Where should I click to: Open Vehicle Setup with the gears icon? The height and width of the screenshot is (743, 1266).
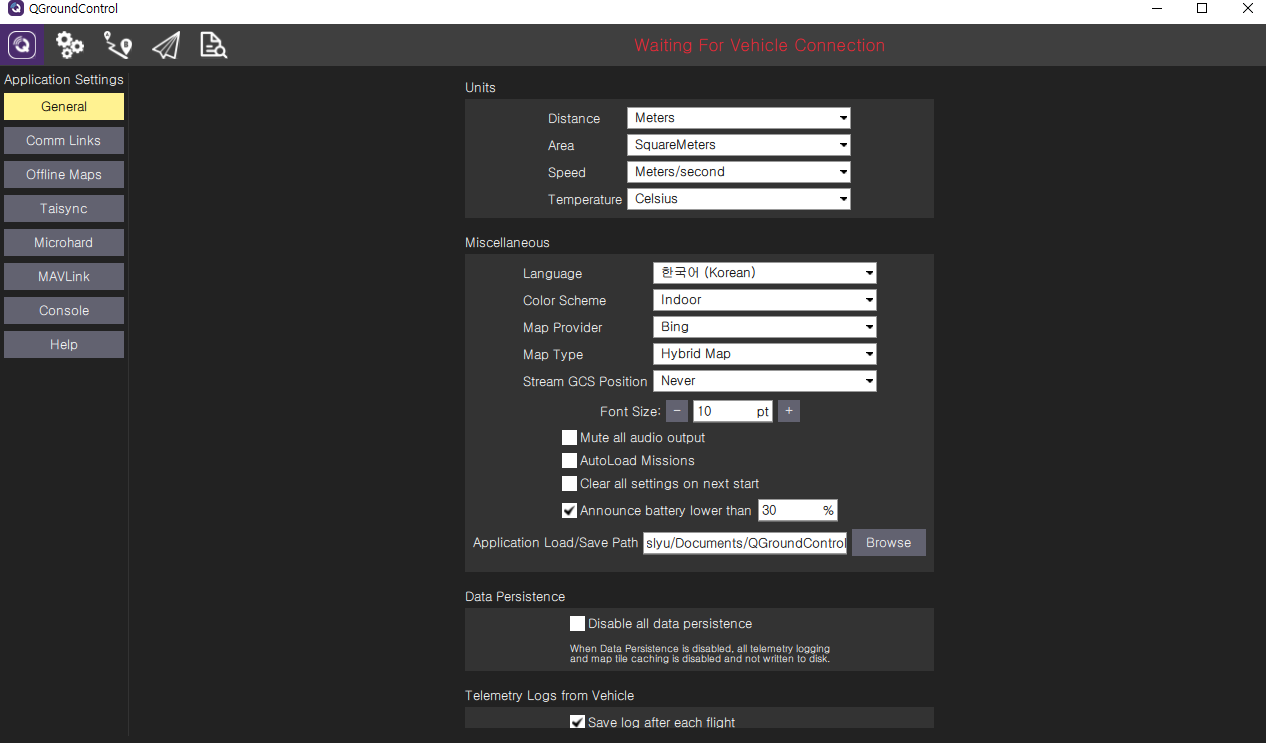coord(68,44)
